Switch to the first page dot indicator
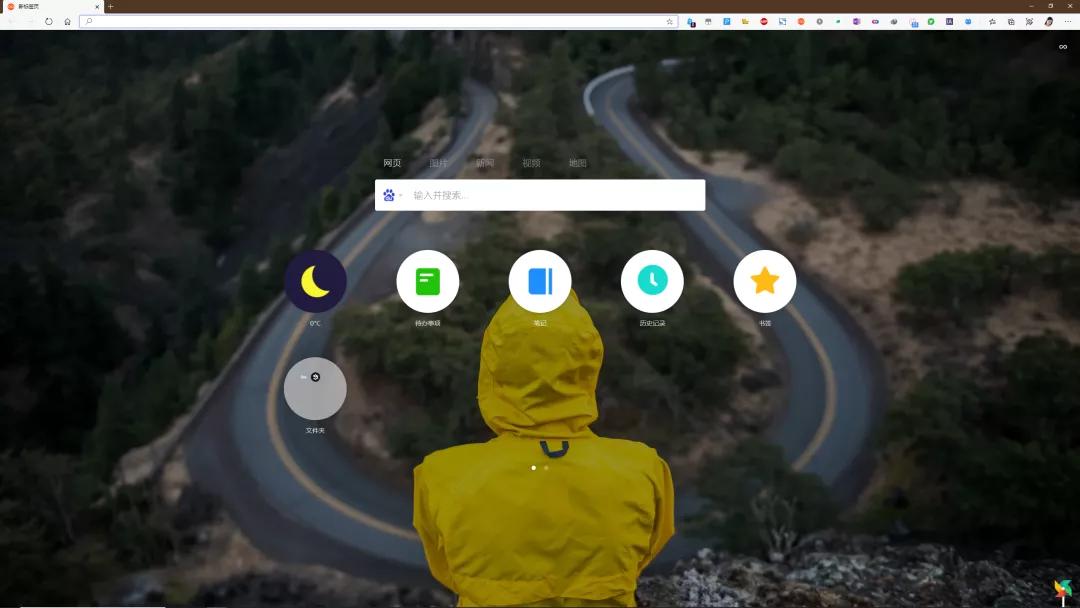 [x=534, y=468]
